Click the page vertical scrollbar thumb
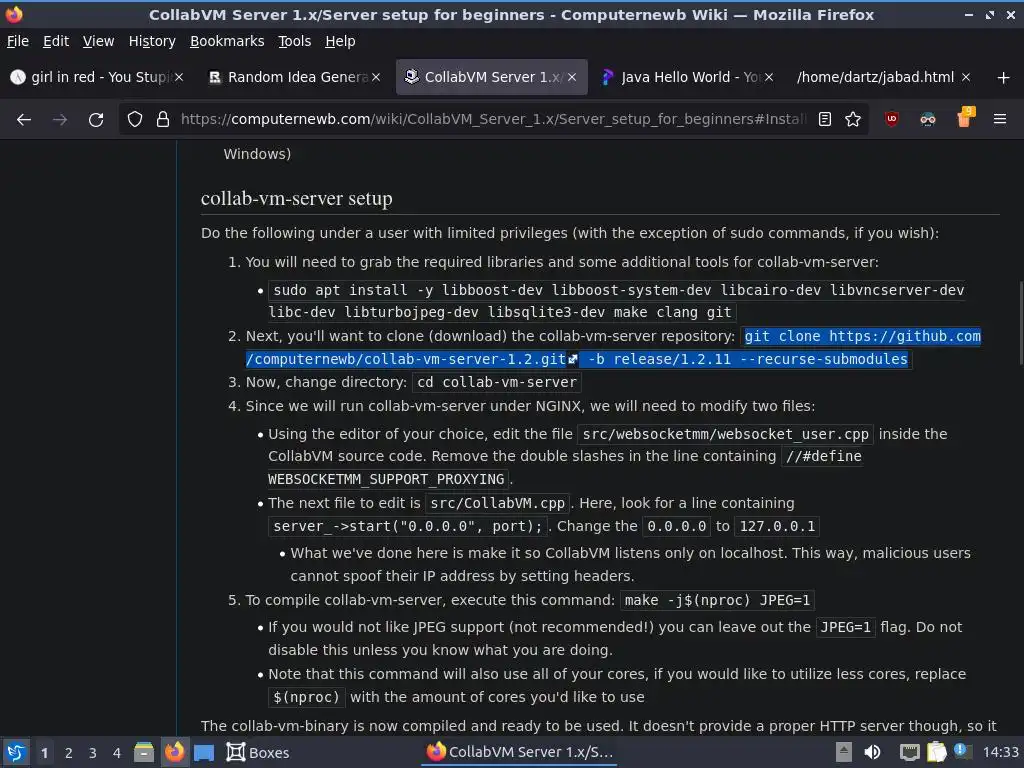The width and height of the screenshot is (1024, 768). [1020, 323]
